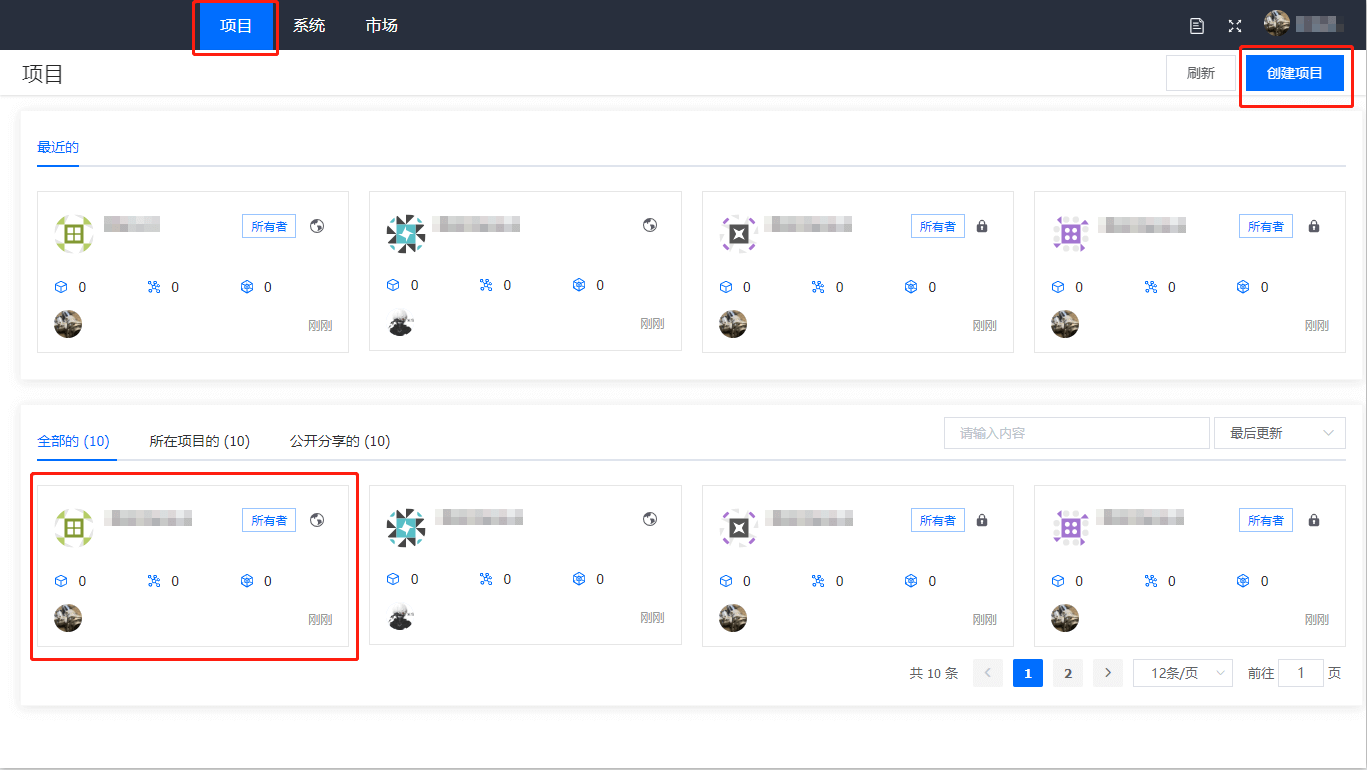This screenshot has width=1367, height=770.
Task: Click the next page arrow
Action: (x=1108, y=673)
